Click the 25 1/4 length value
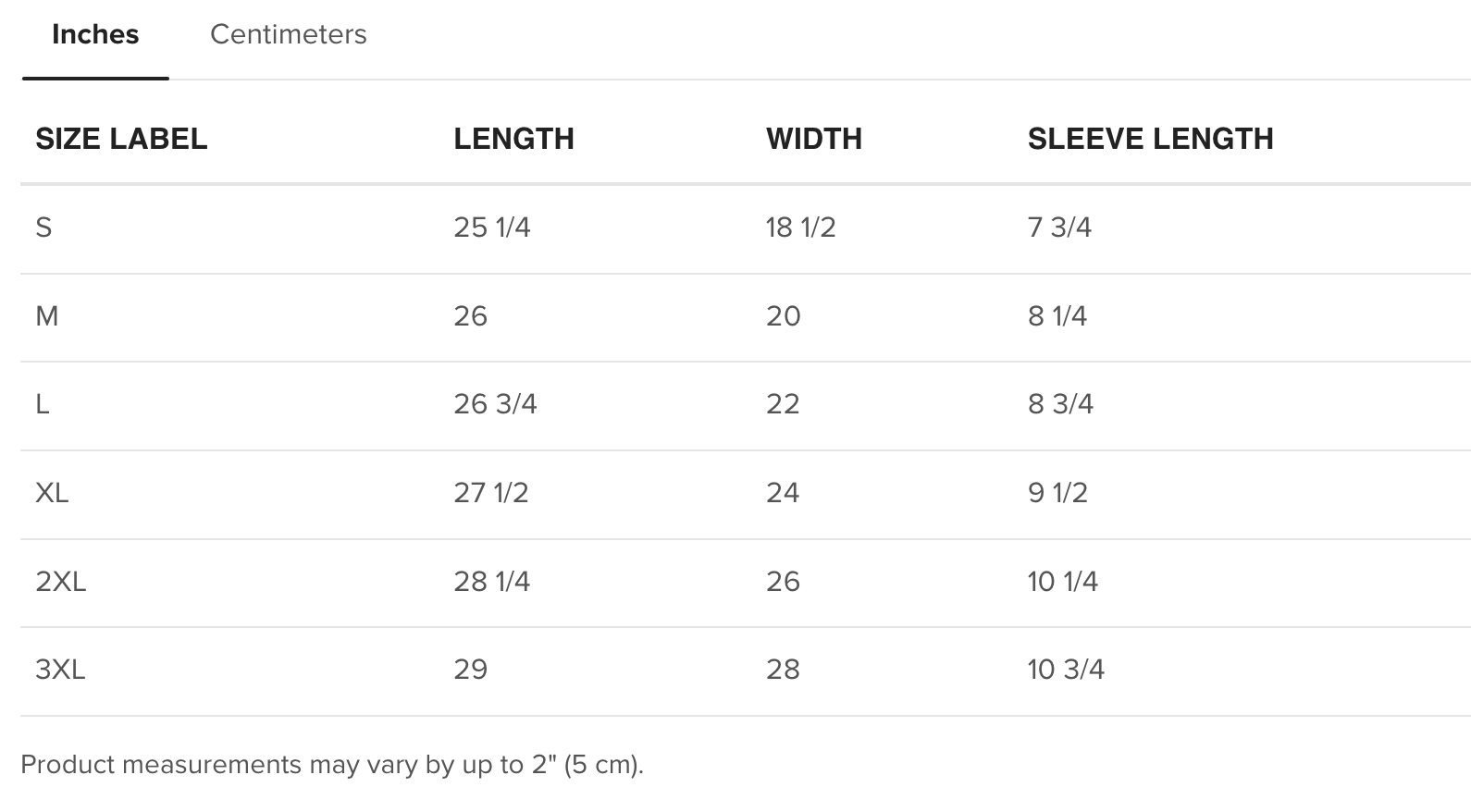 pos(491,228)
